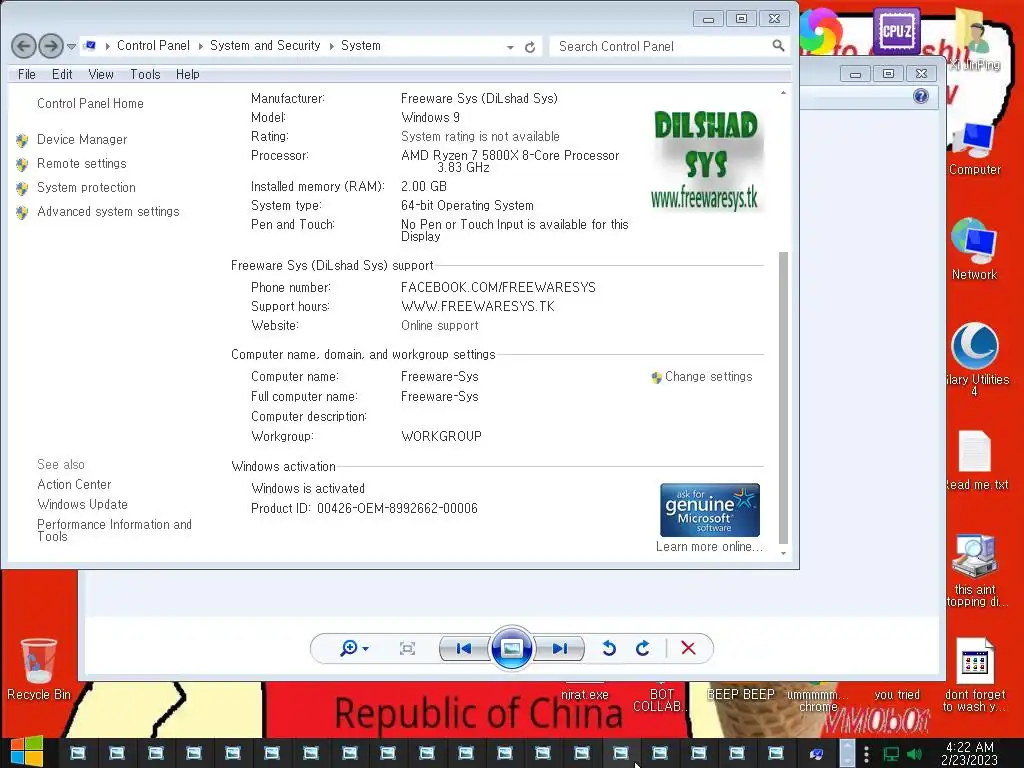Open the this aint stopping desktop icon
This screenshot has width=1024, height=768.
[975, 571]
